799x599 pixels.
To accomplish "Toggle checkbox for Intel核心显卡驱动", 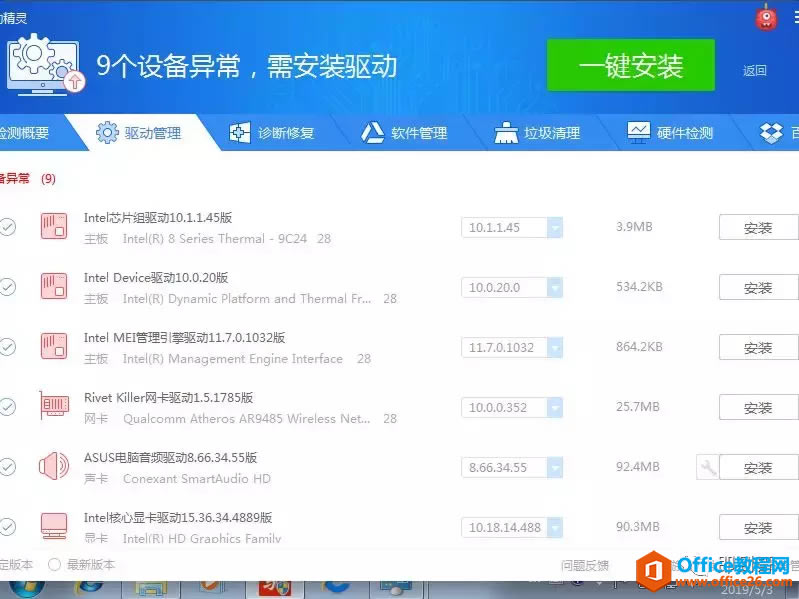I will click(x=8, y=527).
